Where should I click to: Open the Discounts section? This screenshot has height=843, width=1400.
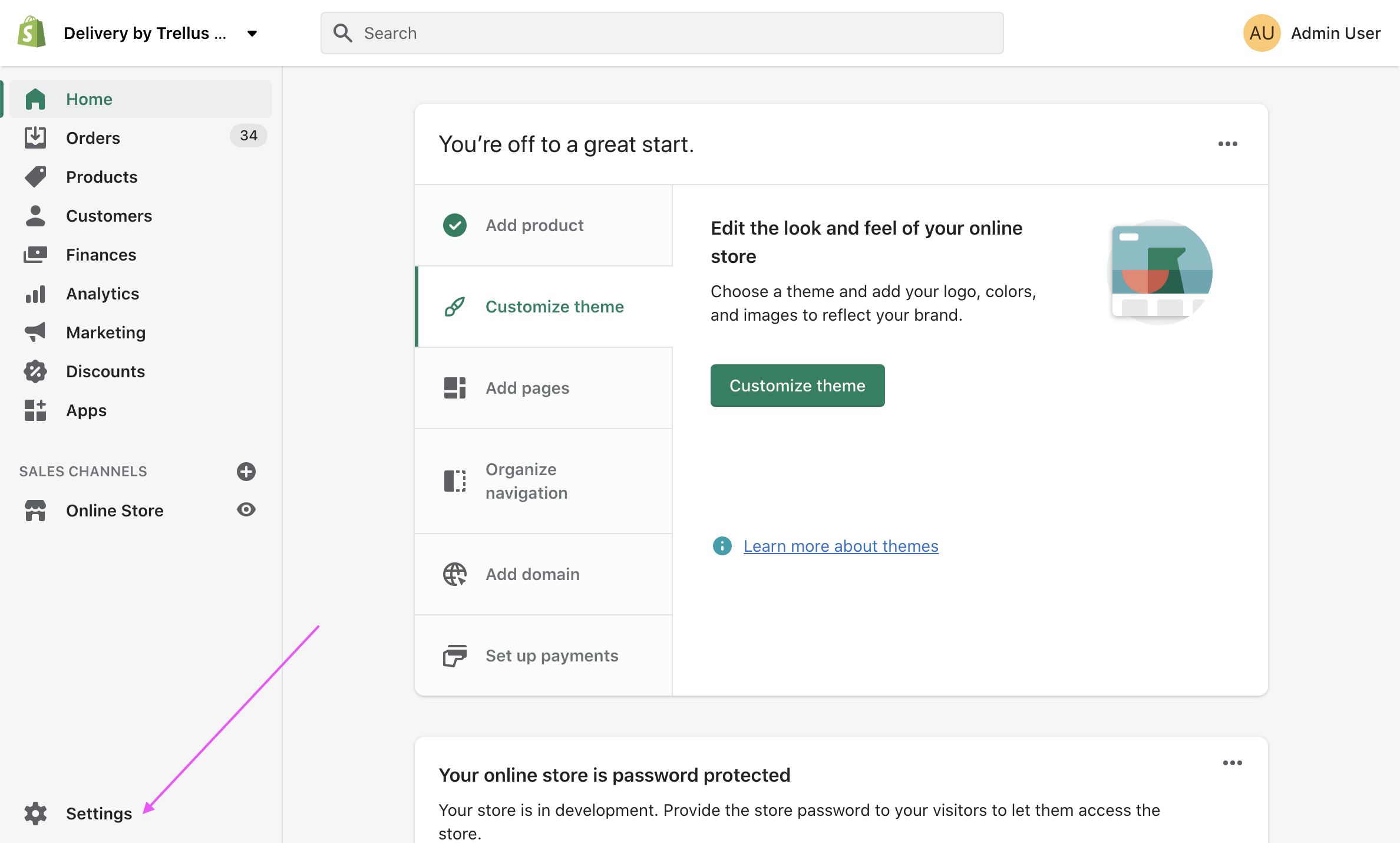[105, 371]
